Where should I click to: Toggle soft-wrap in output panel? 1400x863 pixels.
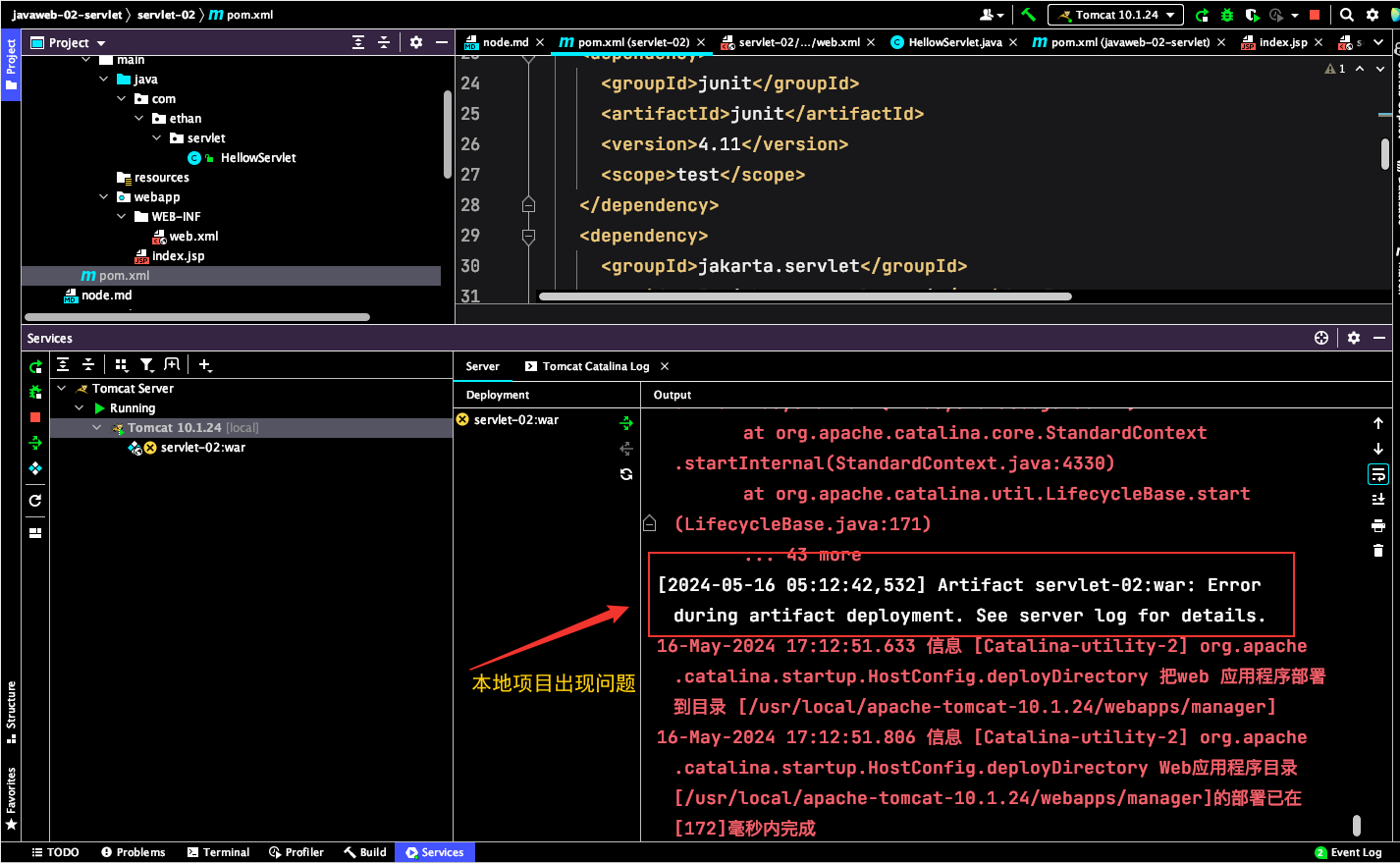[x=1378, y=474]
